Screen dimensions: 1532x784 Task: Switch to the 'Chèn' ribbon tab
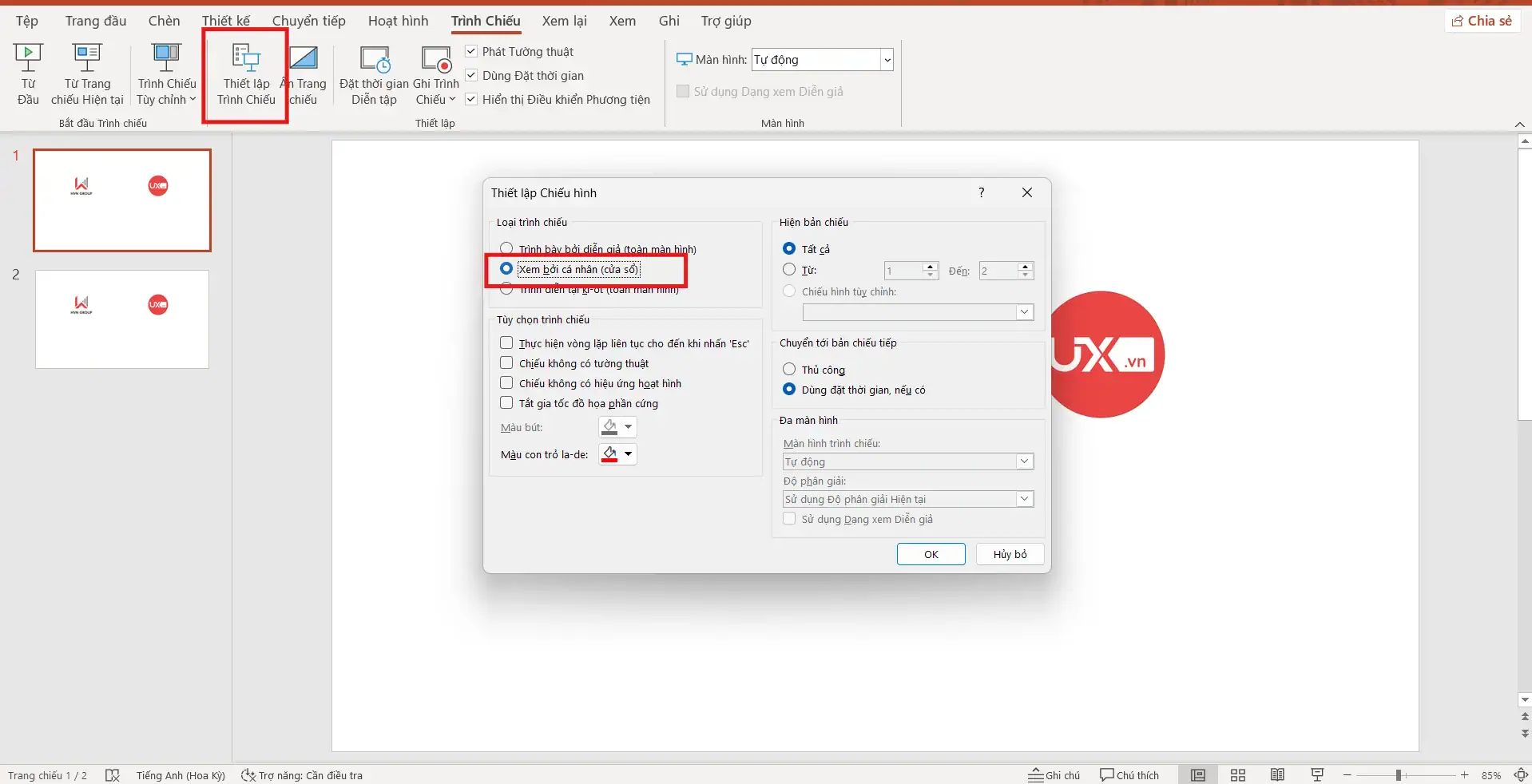(x=163, y=21)
